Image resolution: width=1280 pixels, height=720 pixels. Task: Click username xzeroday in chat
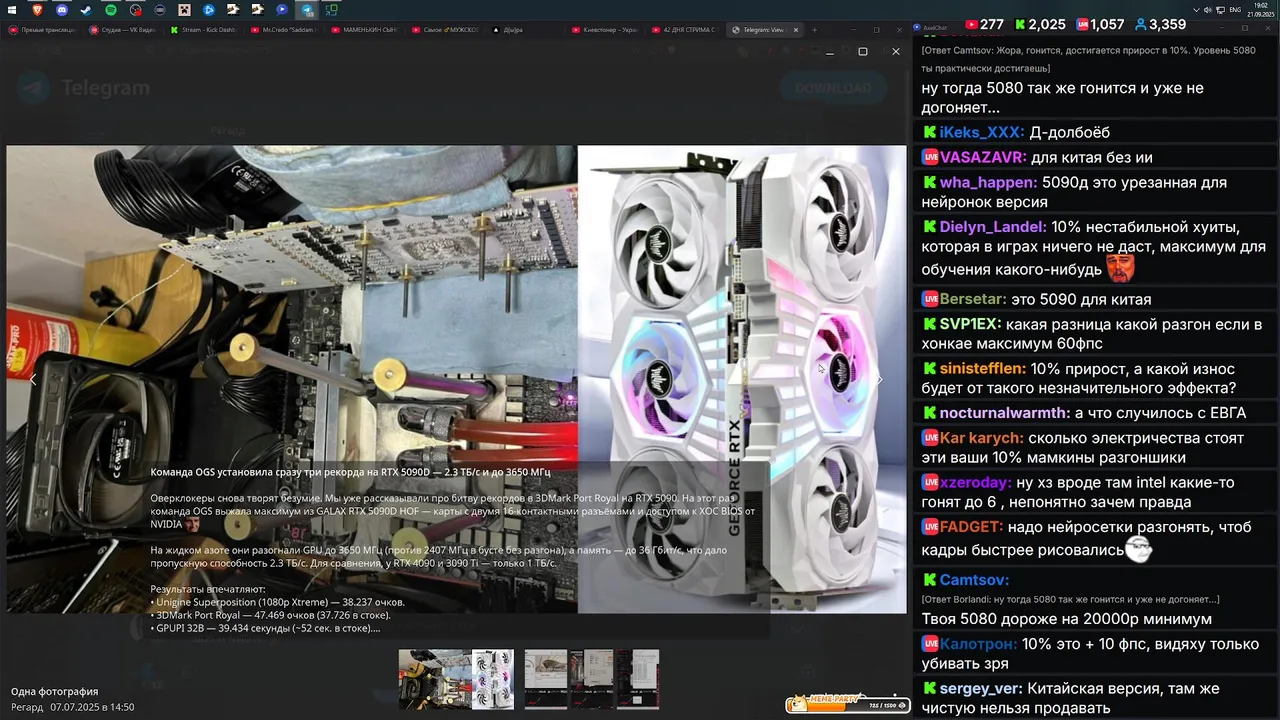[976, 482]
